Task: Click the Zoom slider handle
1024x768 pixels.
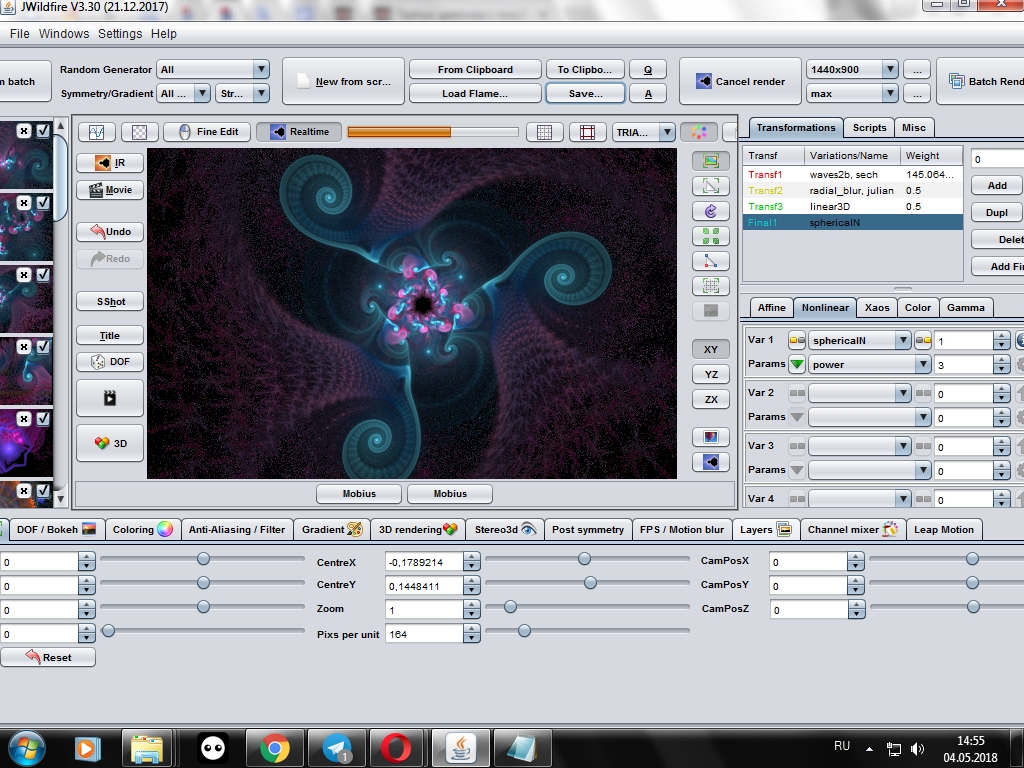Action: 511,607
